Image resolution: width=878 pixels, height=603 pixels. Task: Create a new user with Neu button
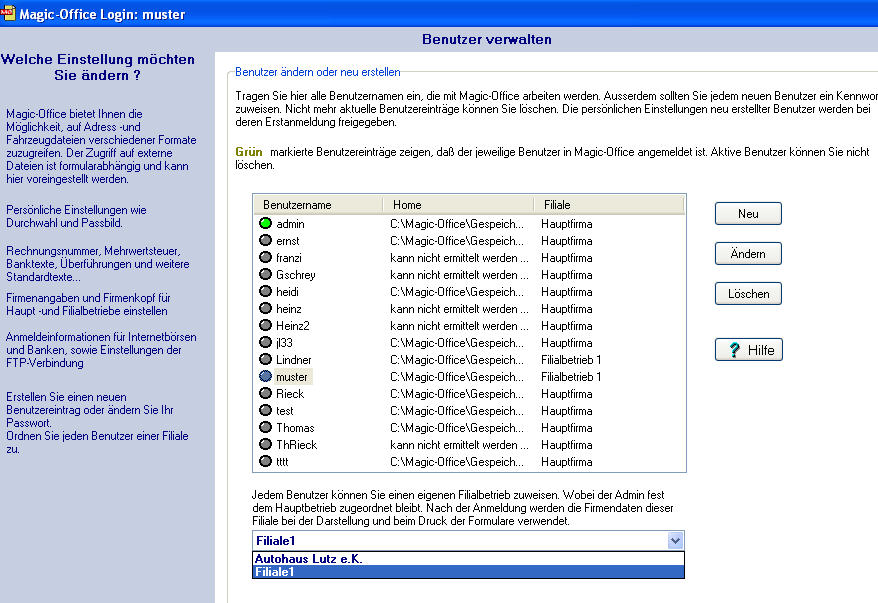coord(748,213)
